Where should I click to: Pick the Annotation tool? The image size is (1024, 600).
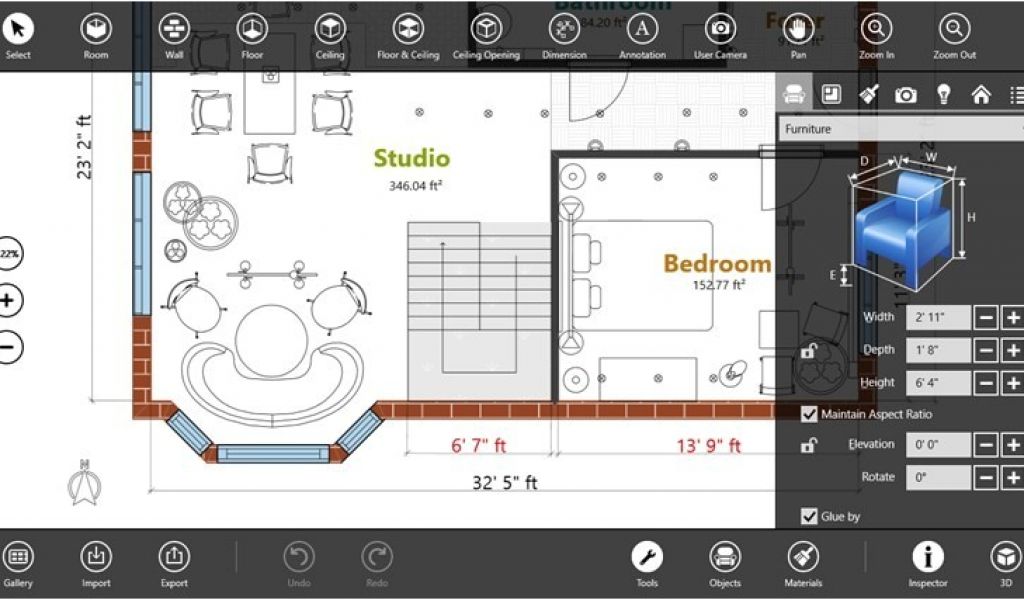pyautogui.click(x=642, y=29)
